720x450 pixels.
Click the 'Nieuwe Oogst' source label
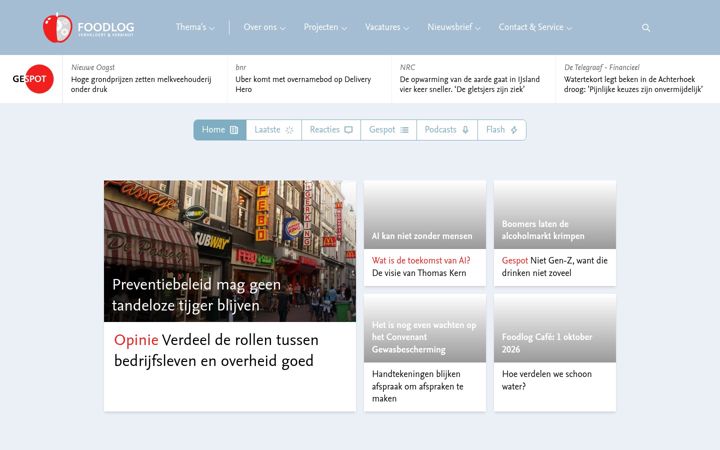tap(93, 67)
